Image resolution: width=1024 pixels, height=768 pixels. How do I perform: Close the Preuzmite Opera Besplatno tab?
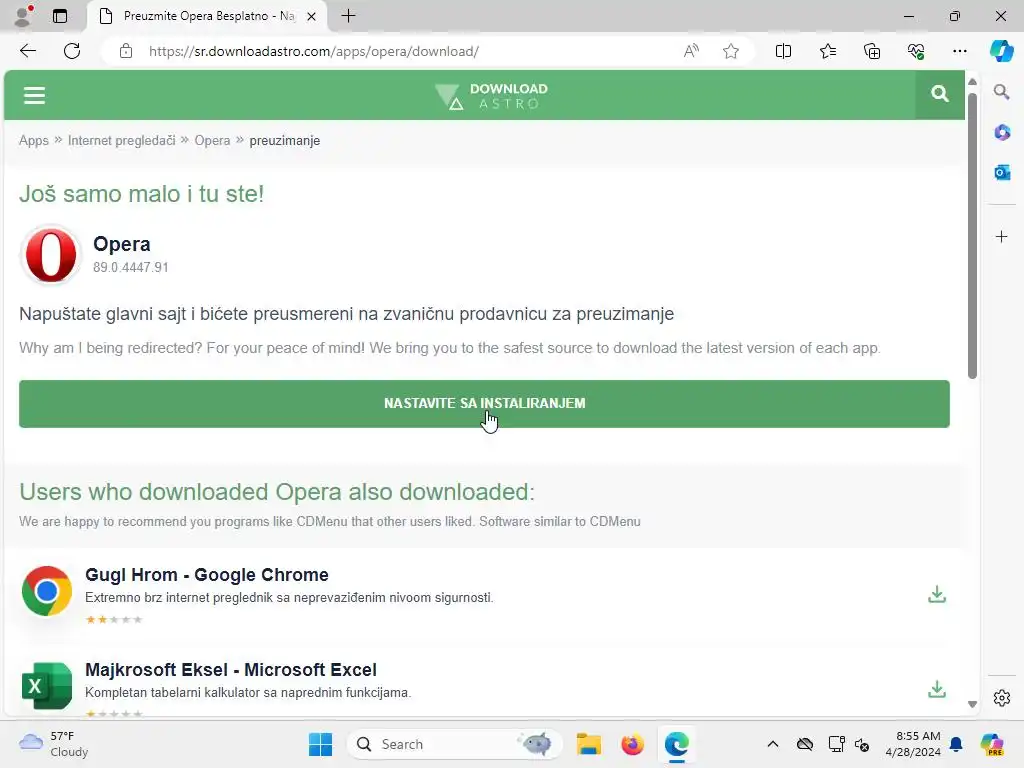[x=312, y=16]
